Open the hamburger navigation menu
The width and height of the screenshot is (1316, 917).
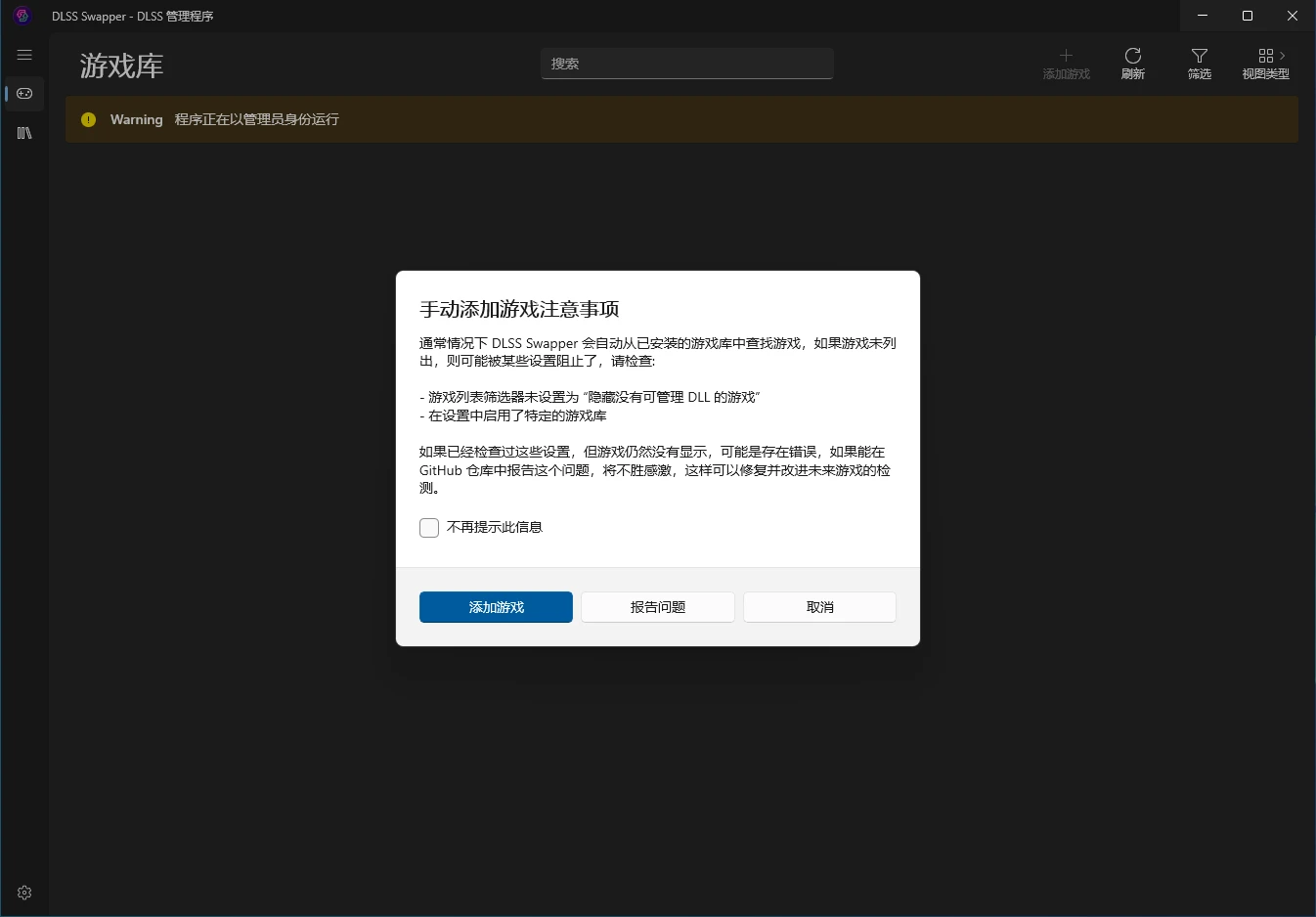24,56
